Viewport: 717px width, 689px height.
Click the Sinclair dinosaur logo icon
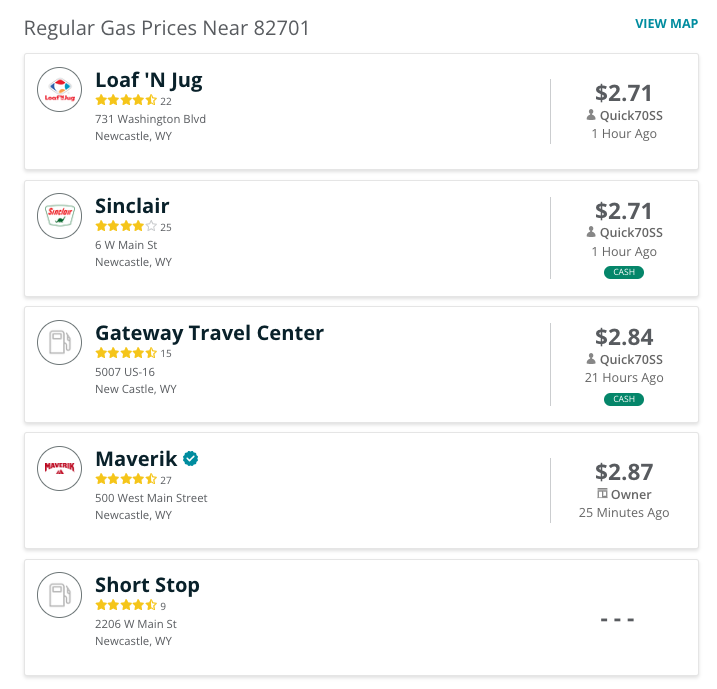59,216
